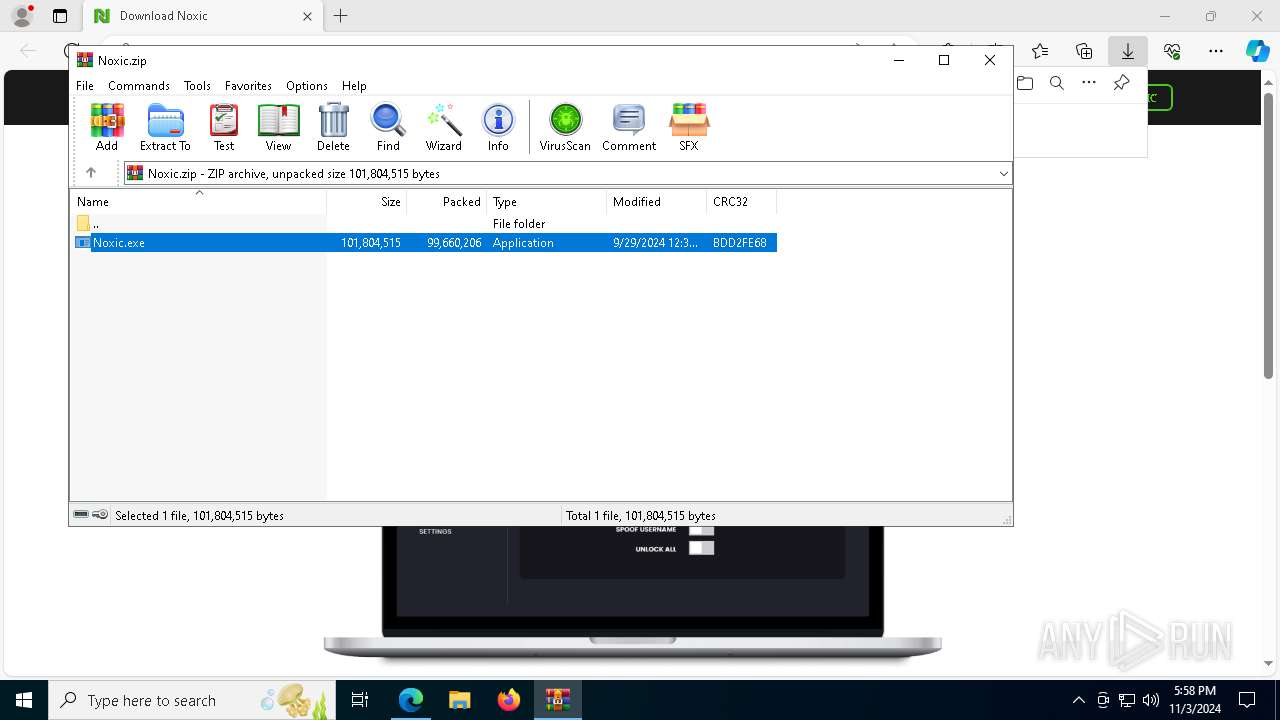Sort files by Size column
This screenshot has height=720, width=1280.
pos(367,202)
